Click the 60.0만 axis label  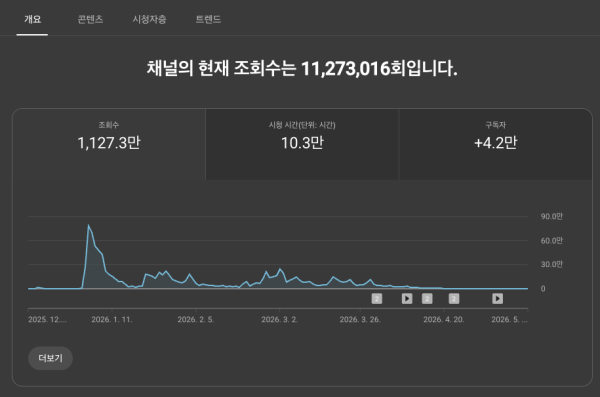tap(551, 240)
